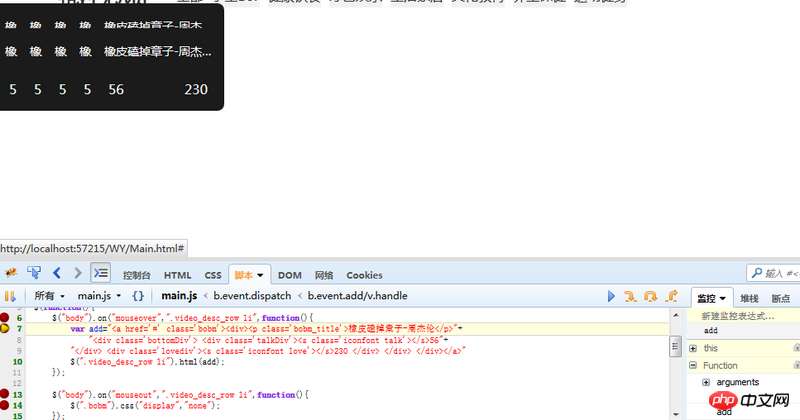The image size is (800, 420).
Task: Activate the element inspector pointer tool
Action: pos(34,273)
